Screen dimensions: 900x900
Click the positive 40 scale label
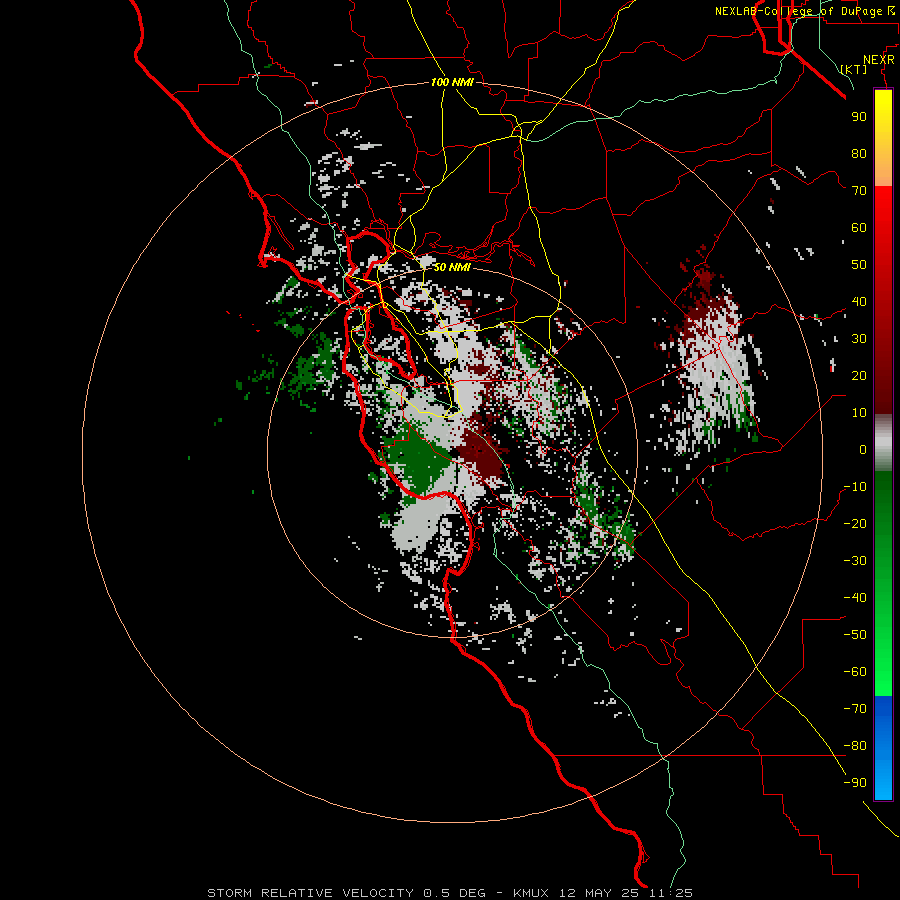click(x=859, y=301)
